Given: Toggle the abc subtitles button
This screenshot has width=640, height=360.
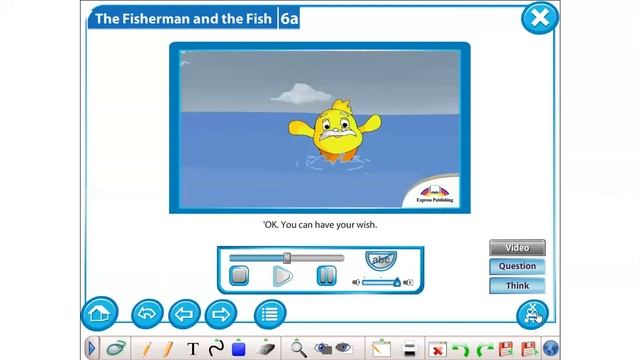Looking at the screenshot, I should pyautogui.click(x=381, y=260).
